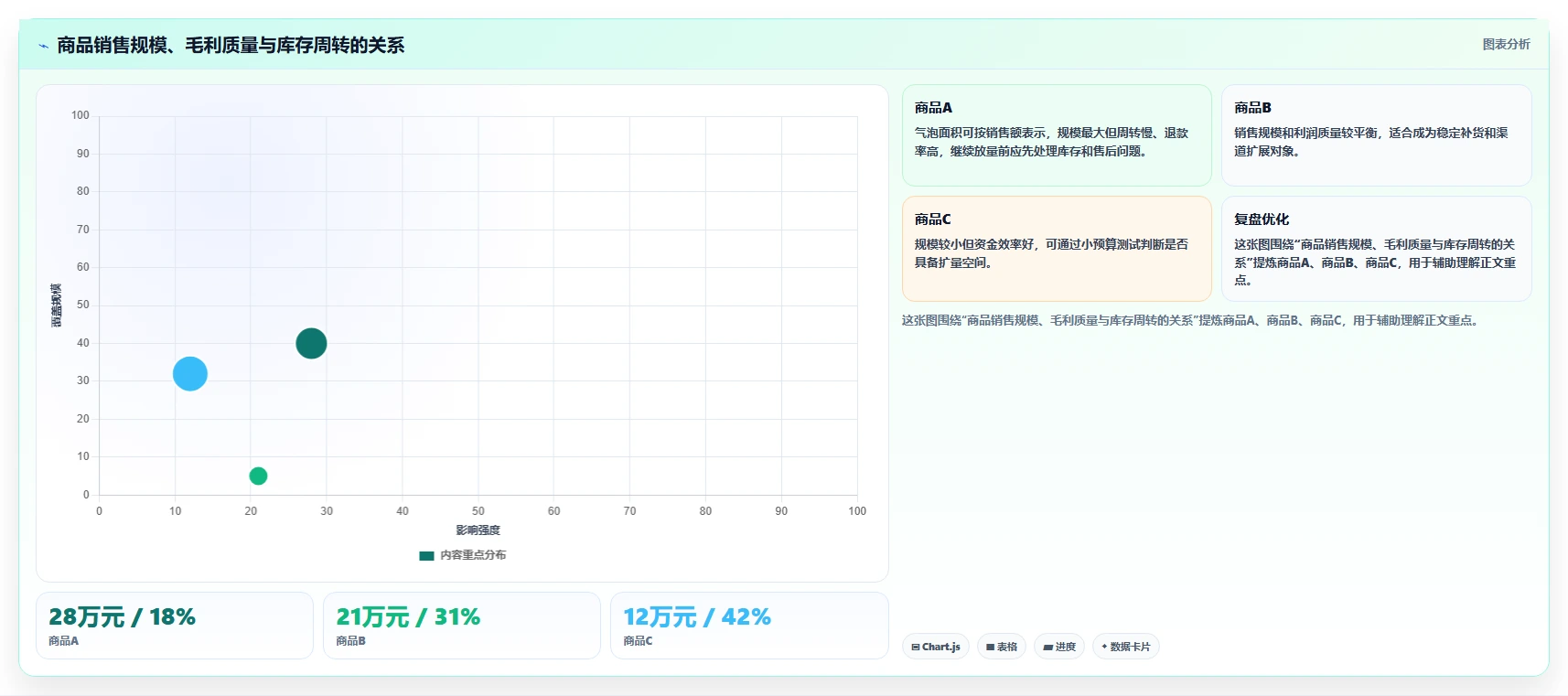Click y-axis tick label 100
This screenshot has height=696, width=1568.
[x=81, y=115]
